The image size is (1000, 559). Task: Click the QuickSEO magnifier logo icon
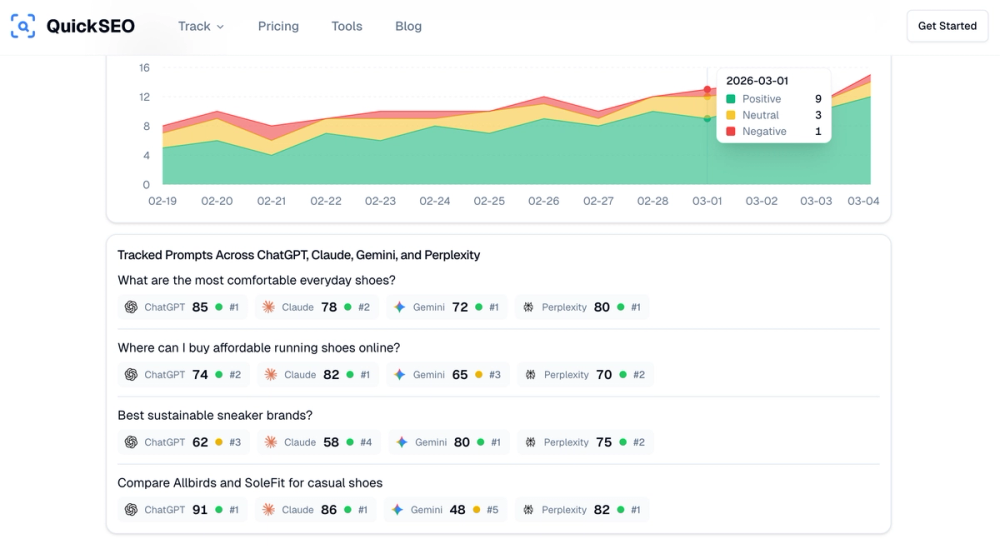[23, 26]
